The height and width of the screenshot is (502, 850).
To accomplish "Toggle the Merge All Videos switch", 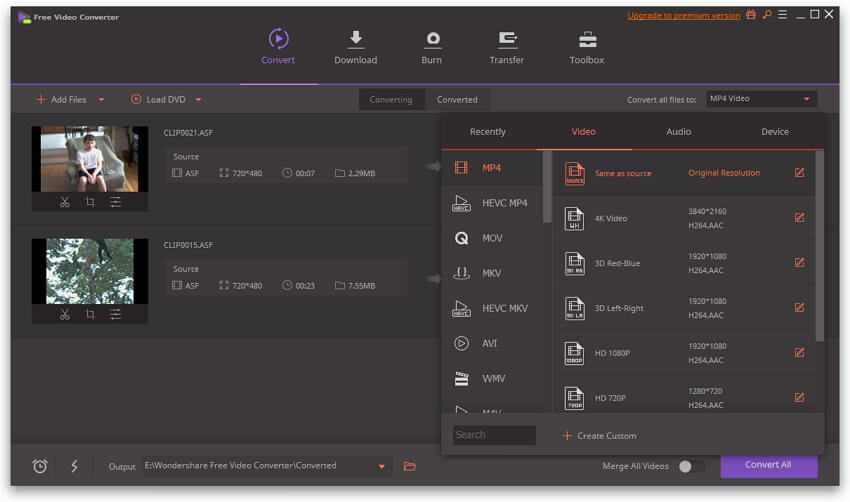I will point(692,467).
